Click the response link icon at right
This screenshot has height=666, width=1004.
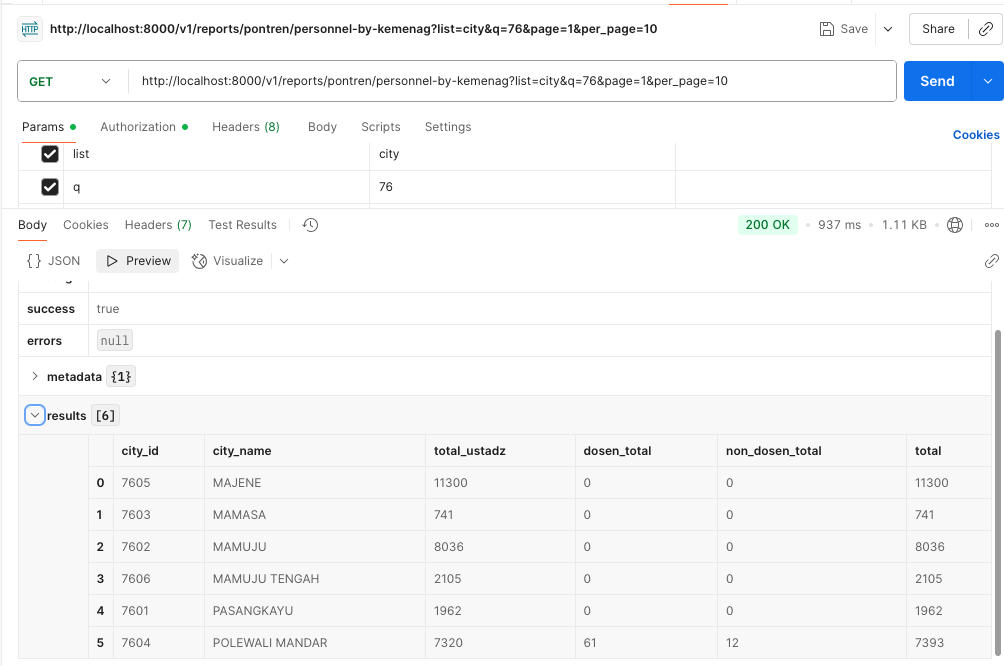[991, 261]
